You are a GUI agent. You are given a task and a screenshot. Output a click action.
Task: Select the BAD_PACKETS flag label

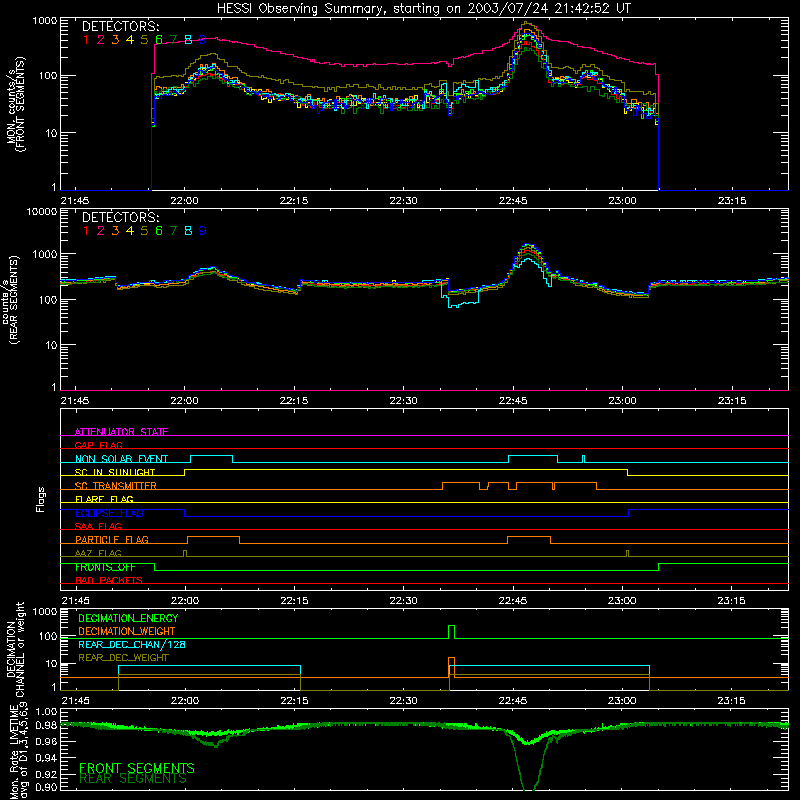[x=109, y=580]
